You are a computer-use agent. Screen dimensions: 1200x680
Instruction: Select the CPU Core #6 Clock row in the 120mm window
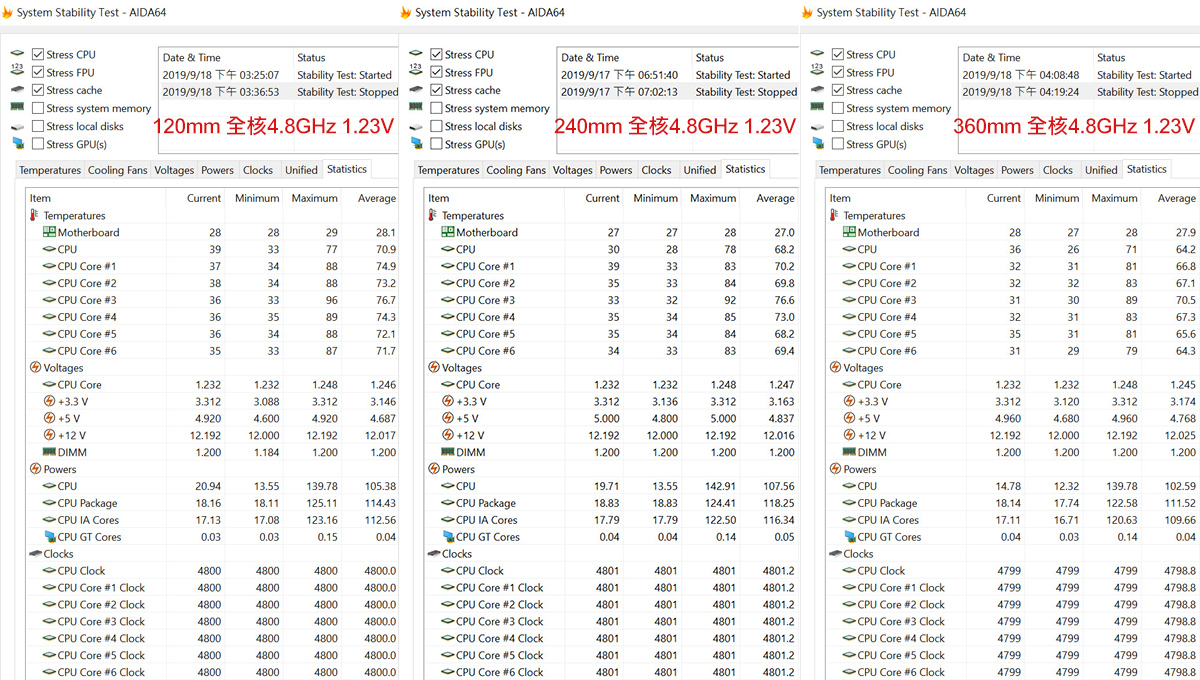coord(212,672)
